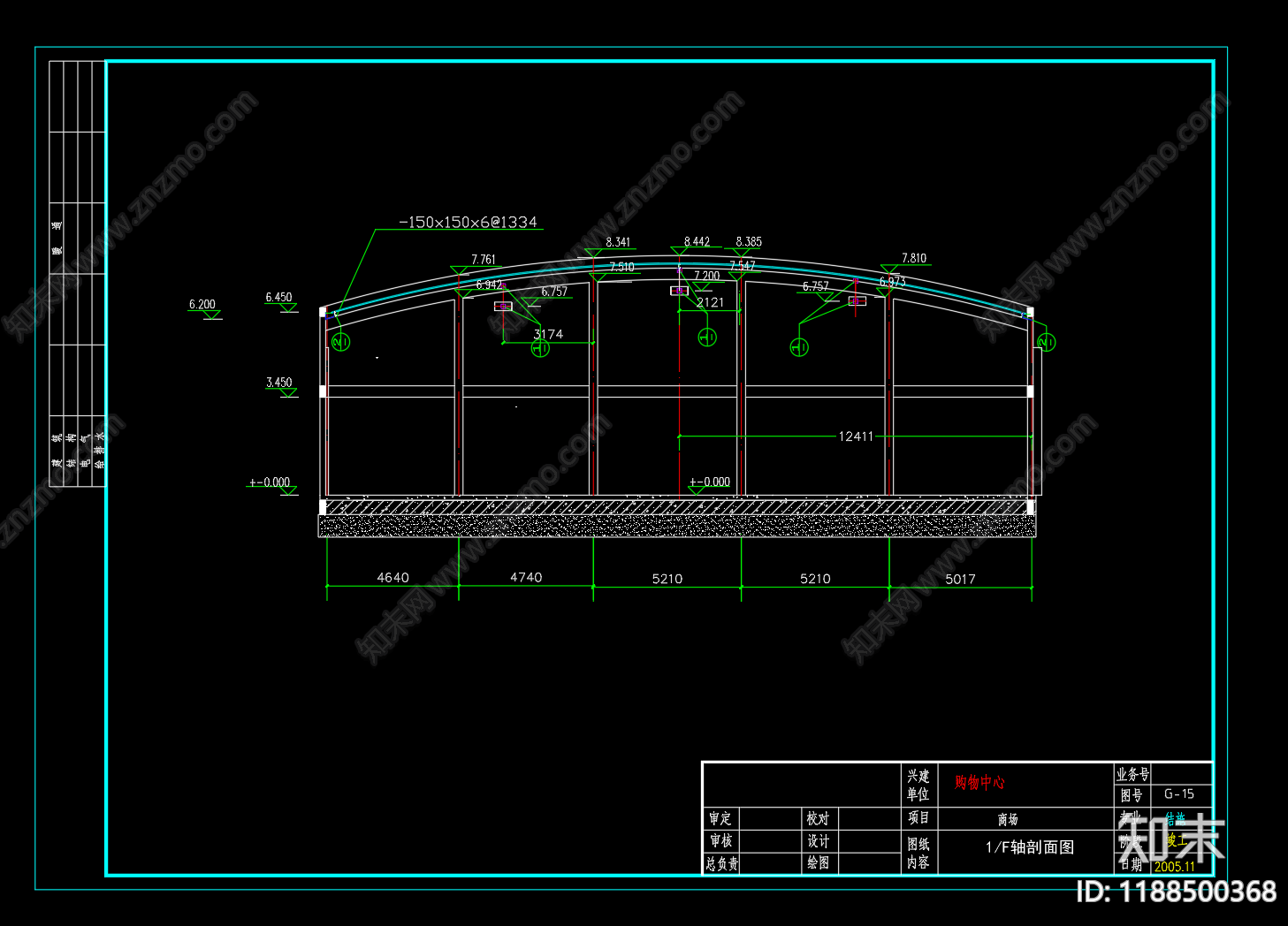This screenshot has width=1288, height=926.
Task: Pick the 总负责 title block label
Action: [x=722, y=864]
